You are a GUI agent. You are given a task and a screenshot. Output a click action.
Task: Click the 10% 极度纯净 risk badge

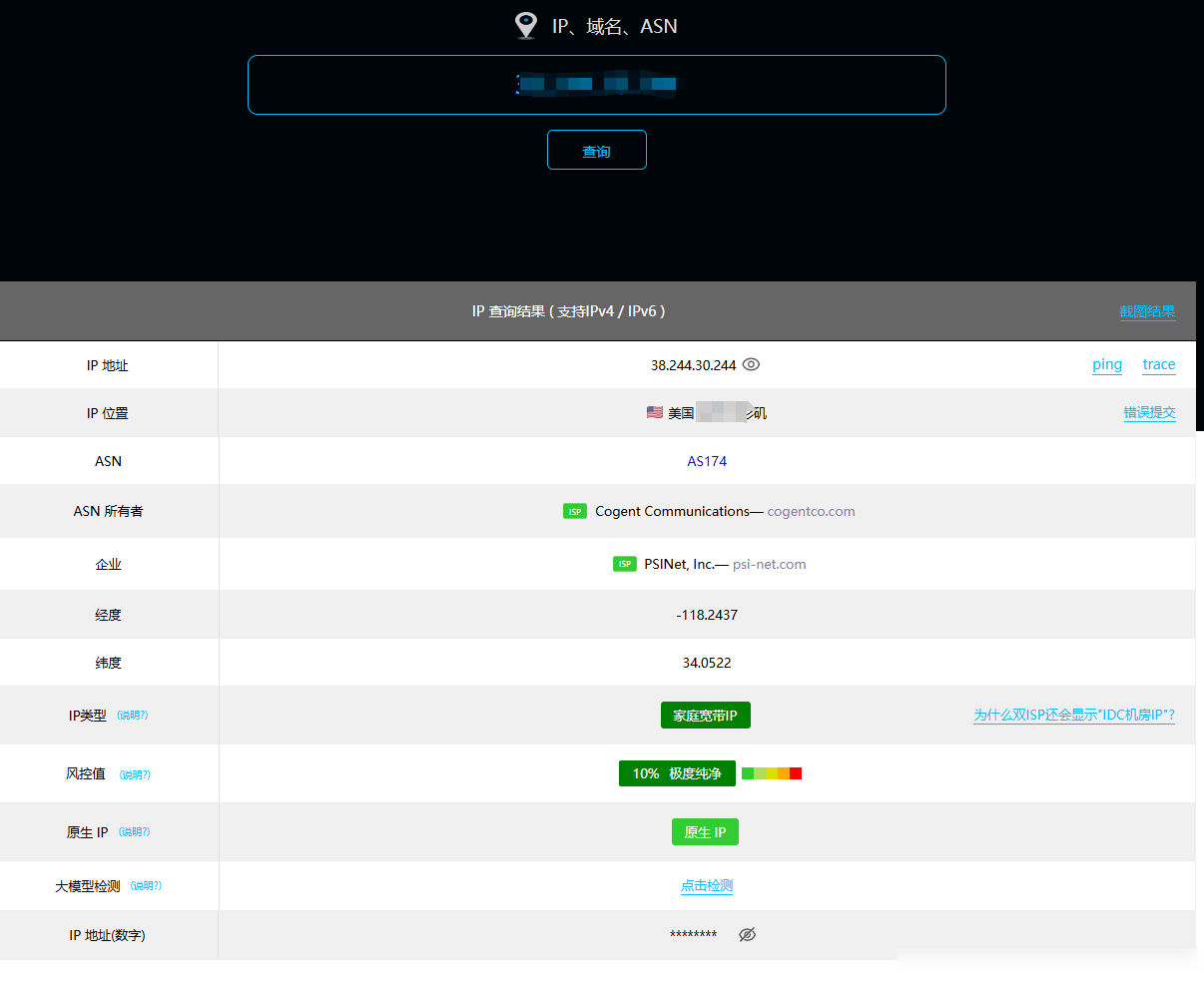click(677, 773)
